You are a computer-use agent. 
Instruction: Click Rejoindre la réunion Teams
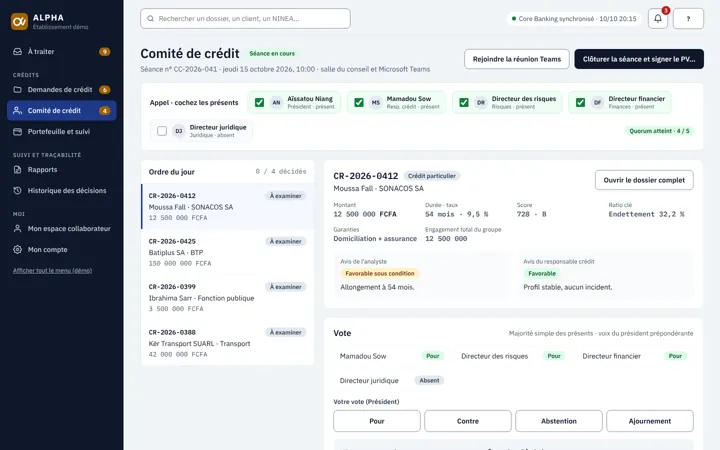517,59
